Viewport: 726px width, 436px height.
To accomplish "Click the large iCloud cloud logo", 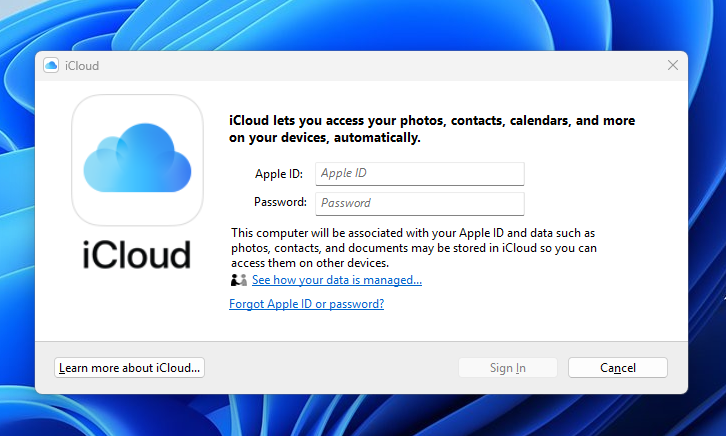I will click(138, 160).
